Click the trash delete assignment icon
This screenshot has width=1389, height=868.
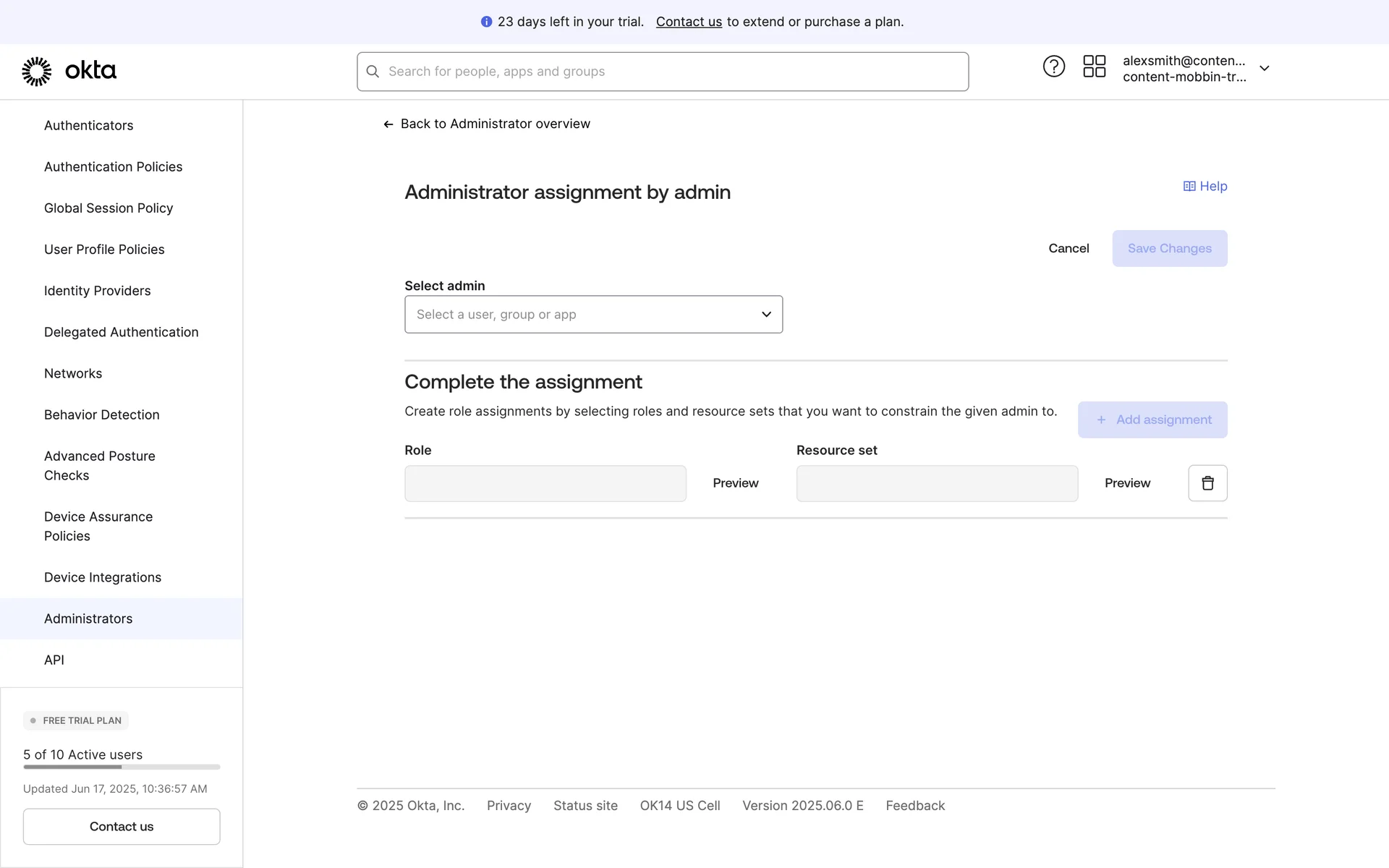(x=1207, y=483)
